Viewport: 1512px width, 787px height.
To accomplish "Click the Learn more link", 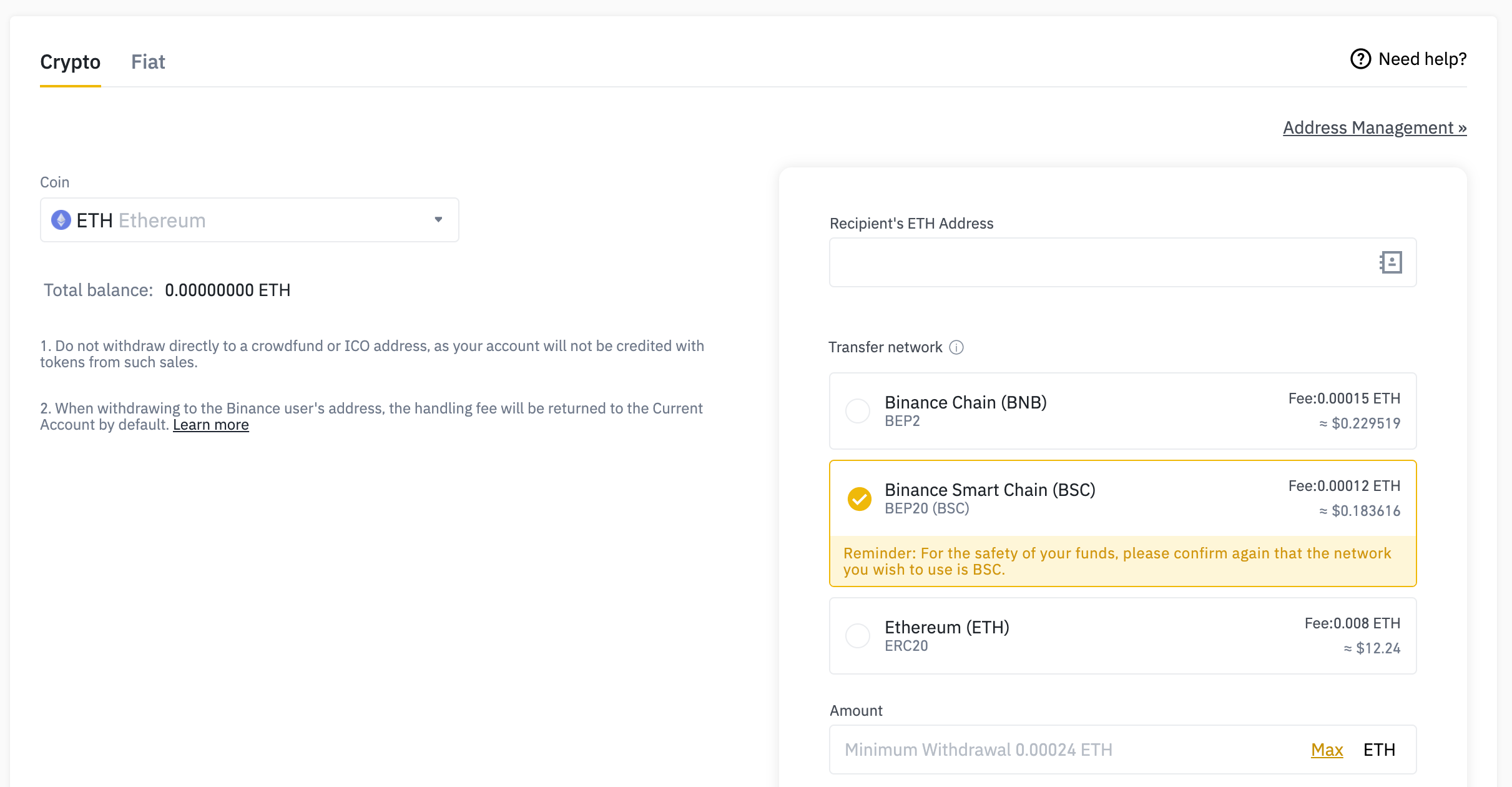I will pos(211,425).
